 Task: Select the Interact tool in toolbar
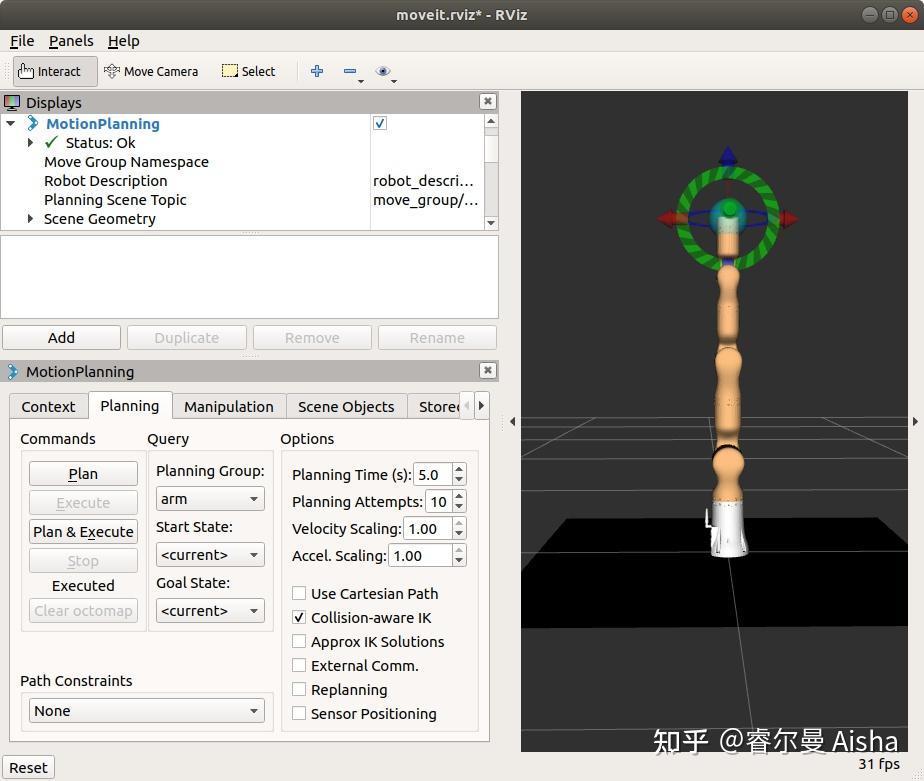[x=50, y=71]
